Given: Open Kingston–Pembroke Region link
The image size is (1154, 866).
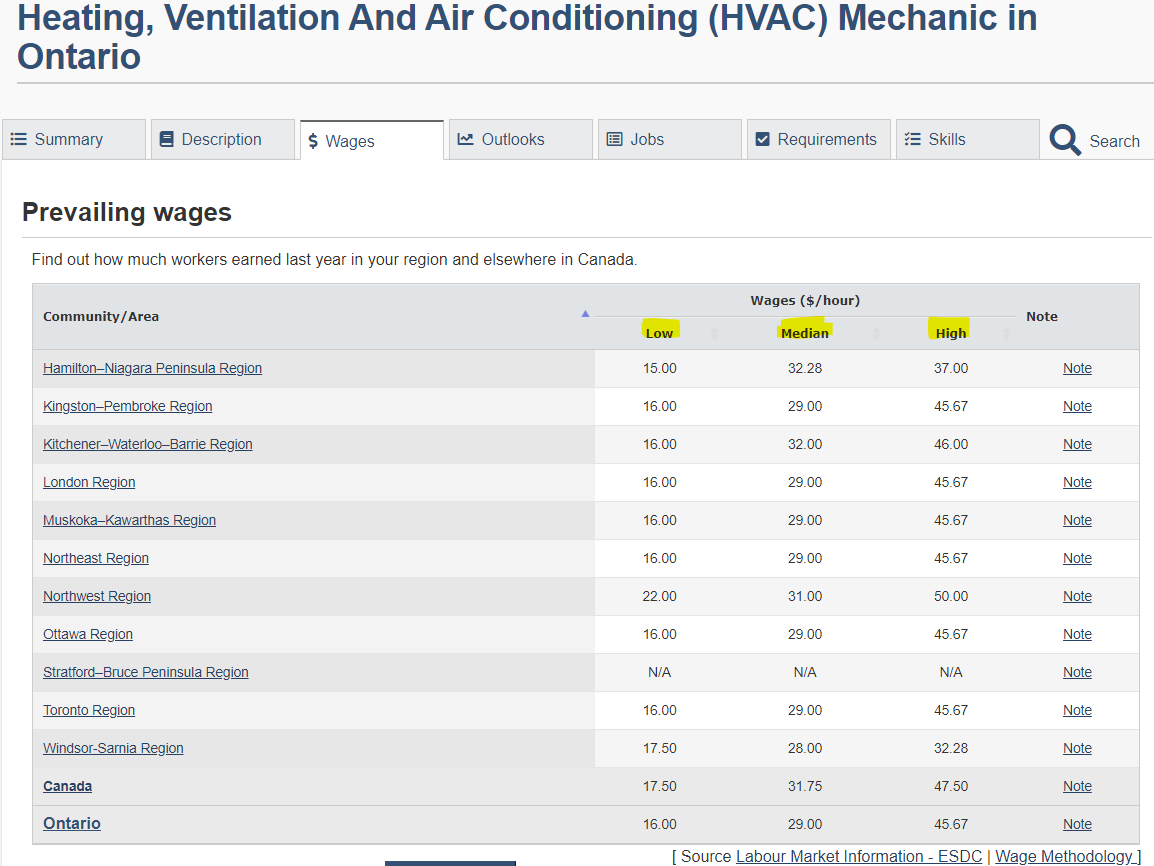Looking at the screenshot, I should point(127,406).
